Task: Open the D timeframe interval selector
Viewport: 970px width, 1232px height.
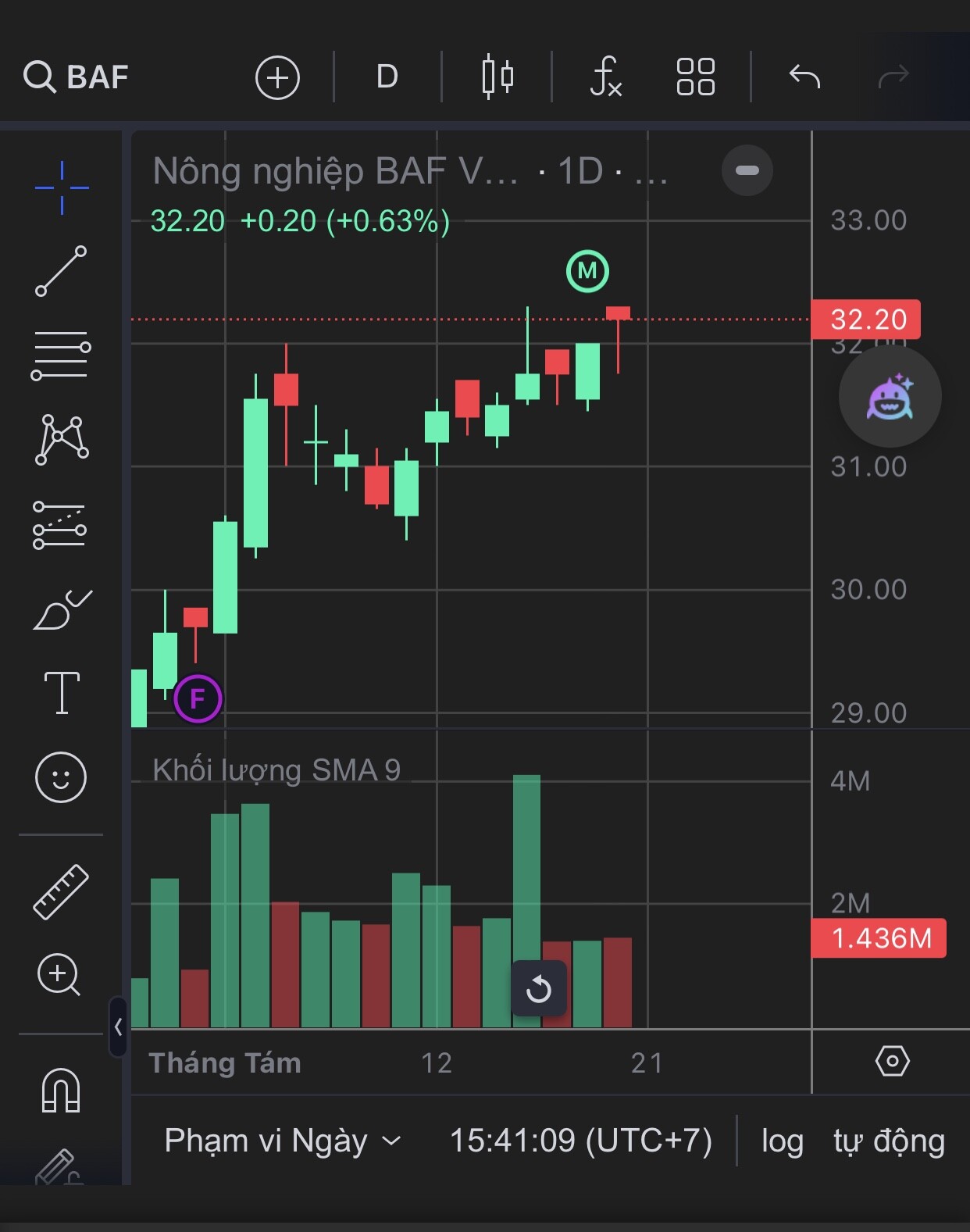Action: point(387,77)
